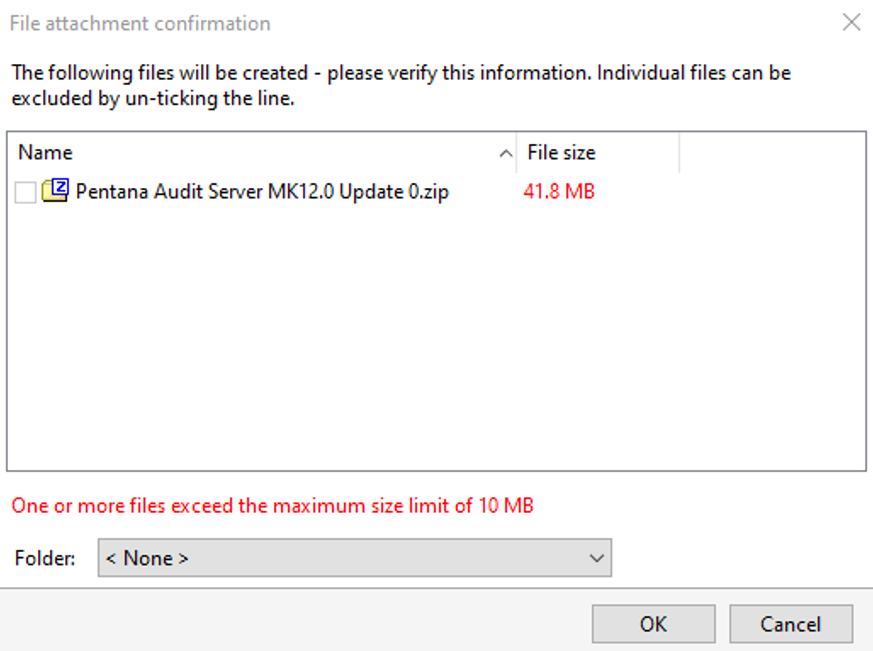Click the empty column header beside File size
The width and height of the screenshot is (873, 651).
click(x=772, y=153)
